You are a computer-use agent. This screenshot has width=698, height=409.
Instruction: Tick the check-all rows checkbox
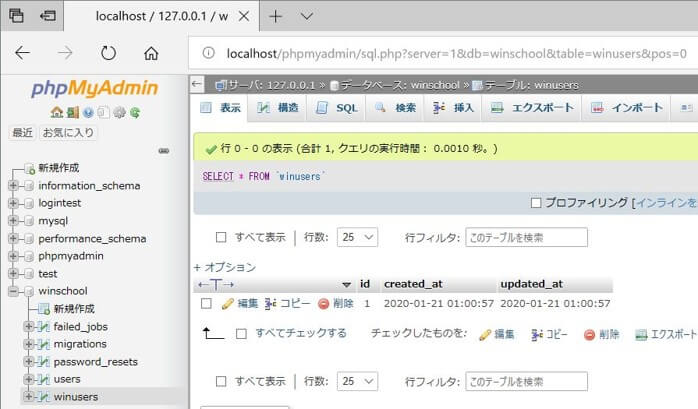(241, 333)
